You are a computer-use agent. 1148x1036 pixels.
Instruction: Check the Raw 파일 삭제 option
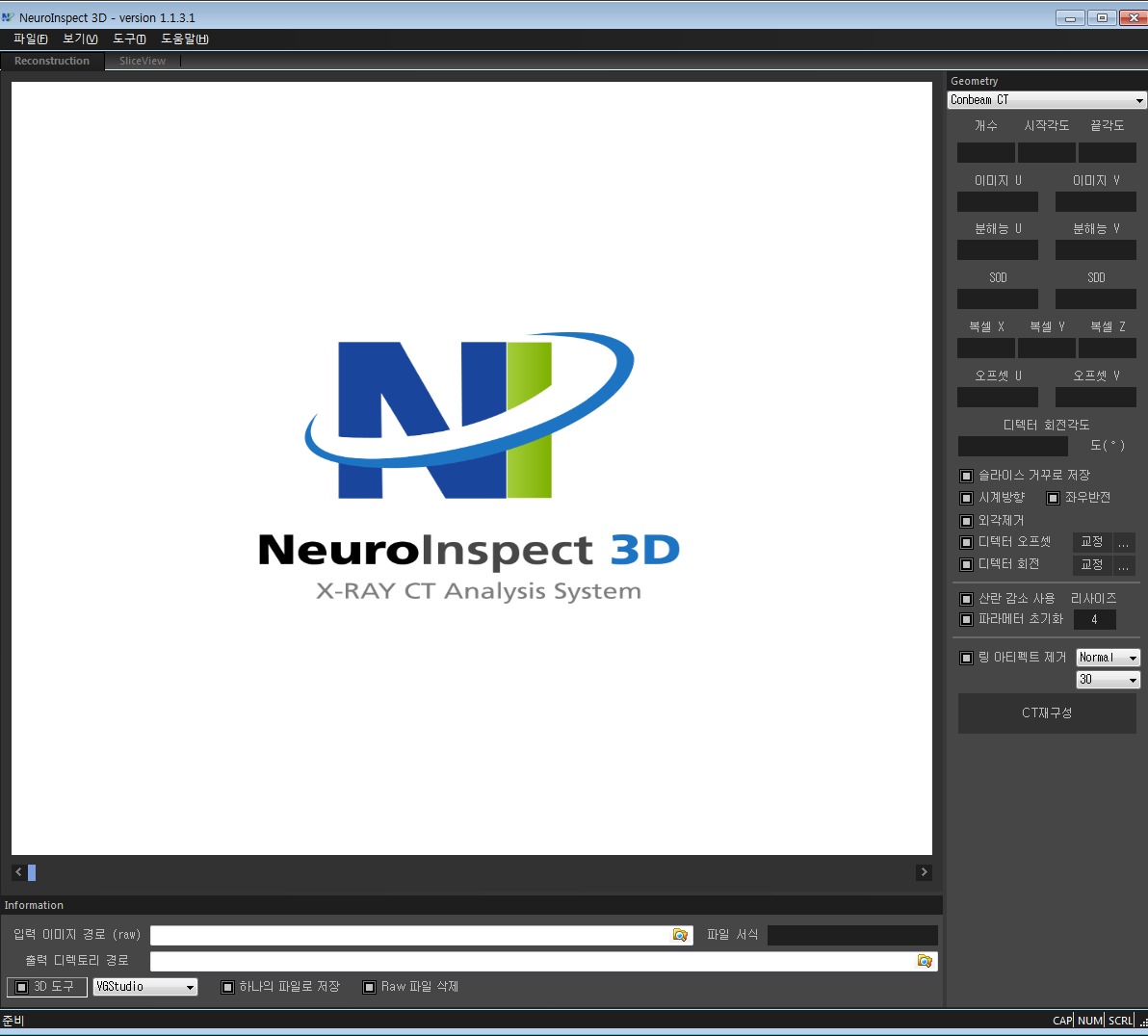coord(370,987)
